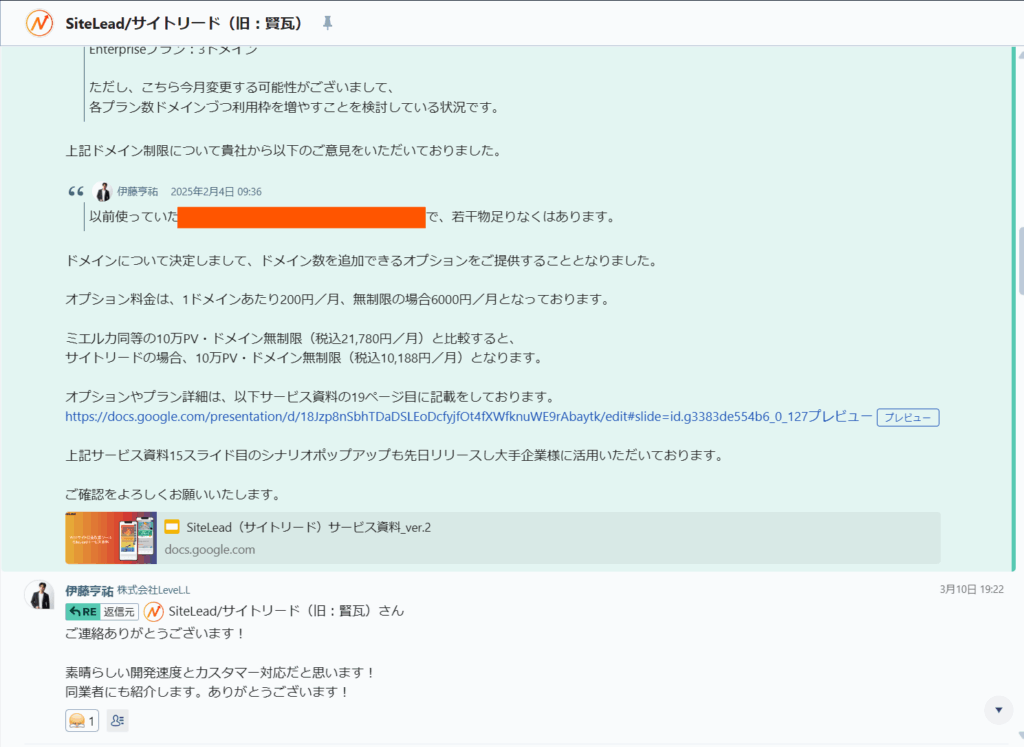
Task: Click the line ご確認をよろしくお願いいたします。
Action: click(x=174, y=494)
